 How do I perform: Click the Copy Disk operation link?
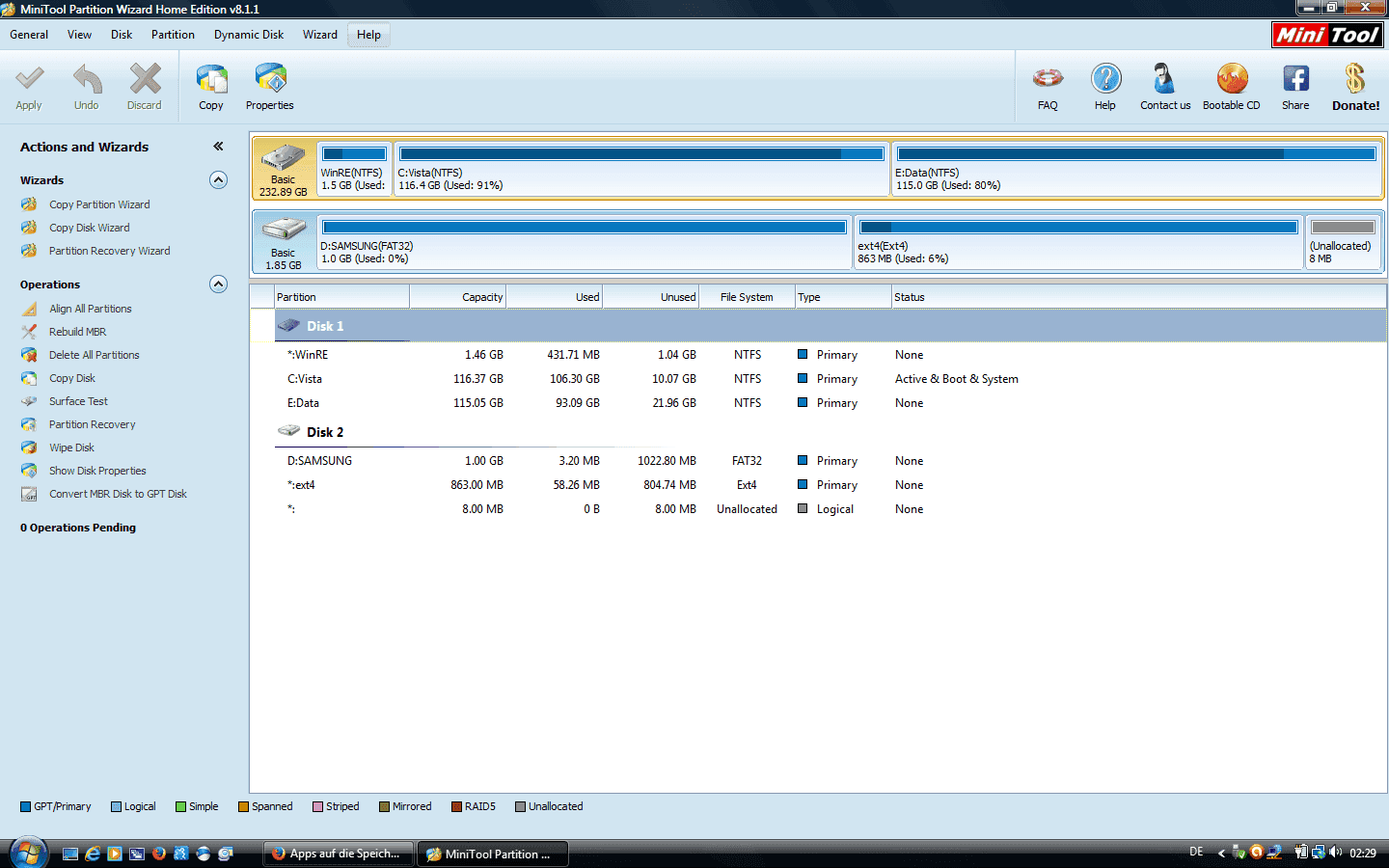coord(72,378)
